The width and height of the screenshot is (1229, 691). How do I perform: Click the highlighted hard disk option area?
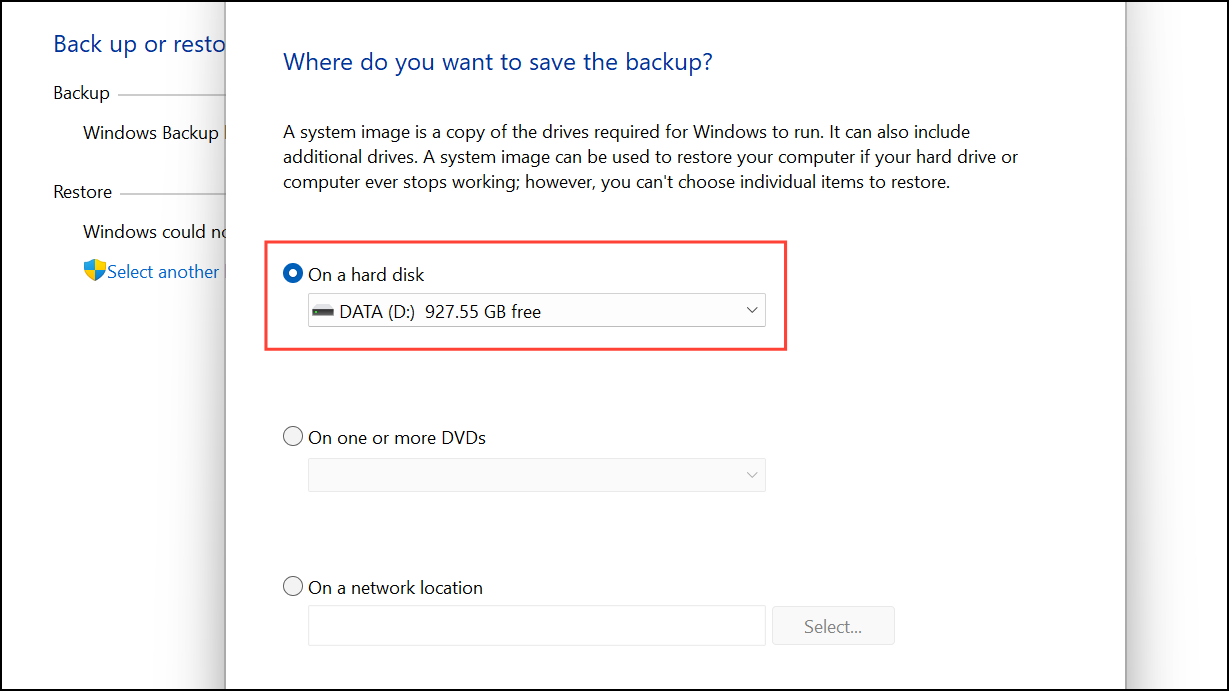525,295
